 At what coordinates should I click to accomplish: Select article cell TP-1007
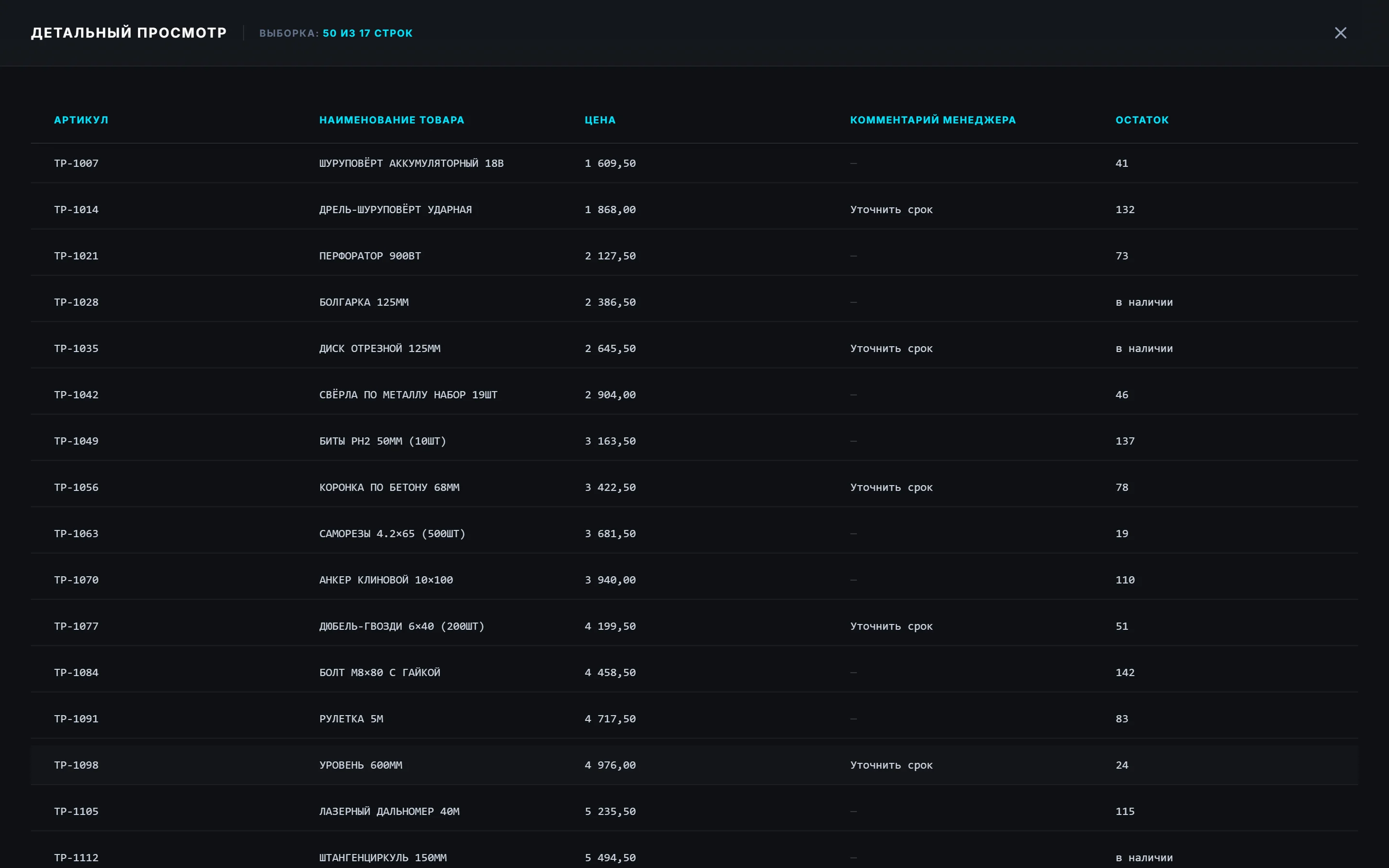[76, 163]
